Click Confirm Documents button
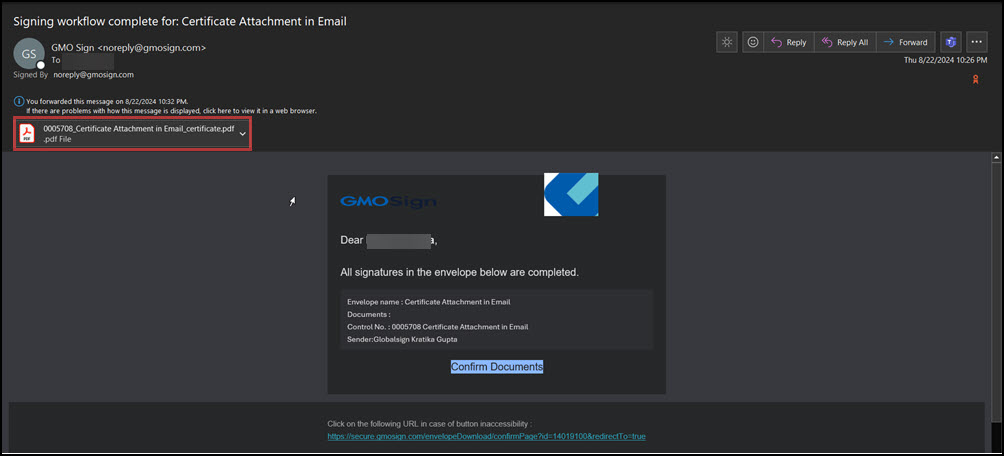Image resolution: width=1004 pixels, height=456 pixels. [497, 367]
